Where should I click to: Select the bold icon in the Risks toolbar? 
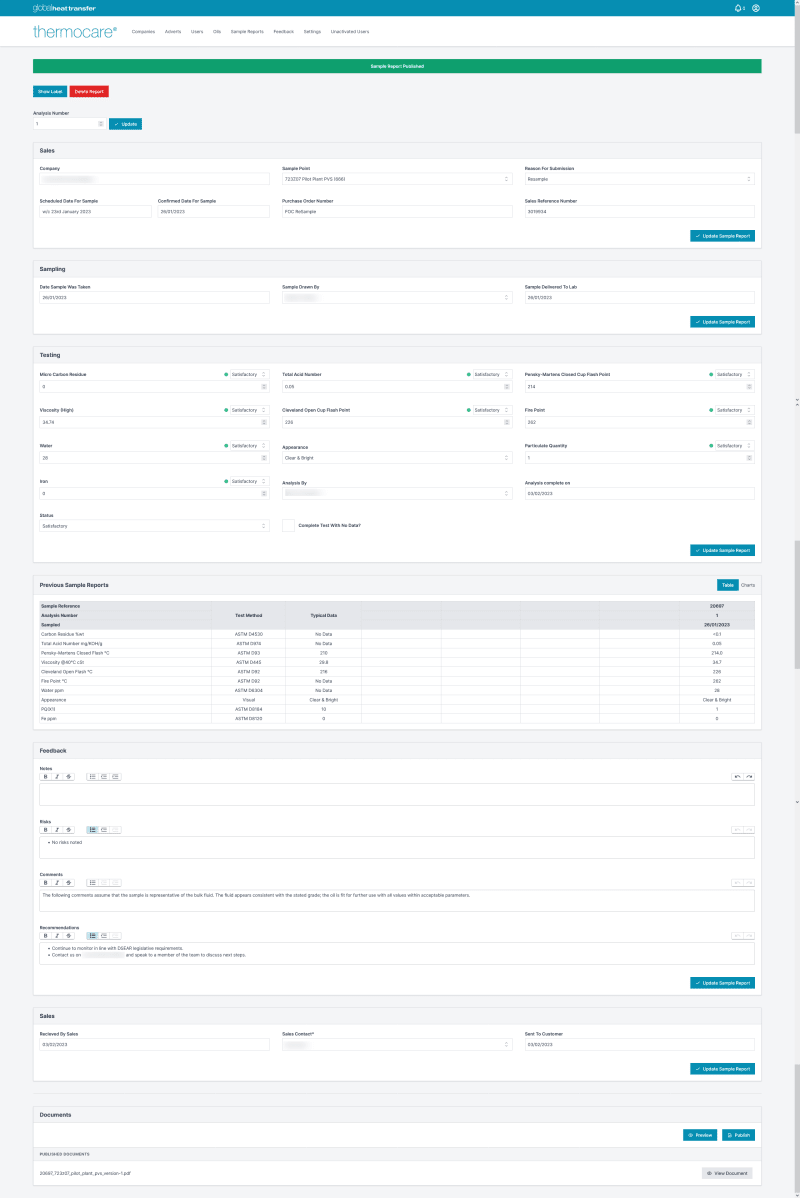[45, 829]
